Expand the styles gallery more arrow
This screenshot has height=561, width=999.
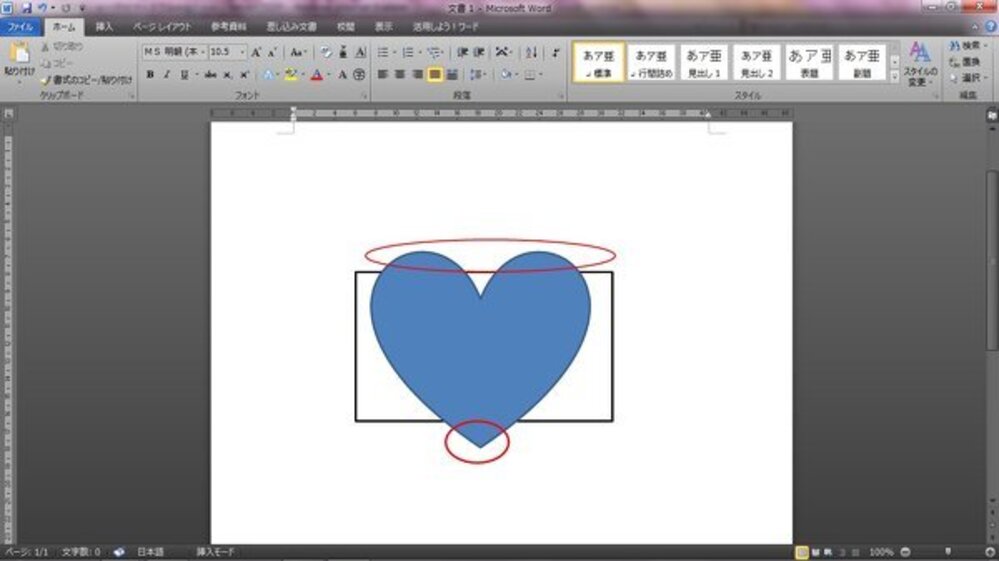[894, 76]
